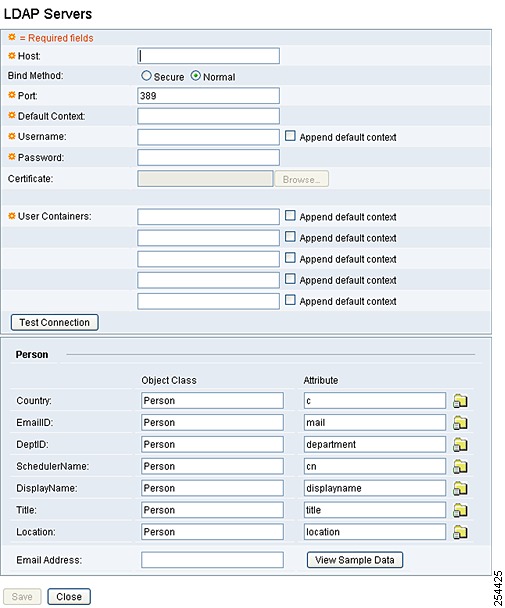The height and width of the screenshot is (608, 505).
Task: Focus the Password input field
Action: (208, 158)
